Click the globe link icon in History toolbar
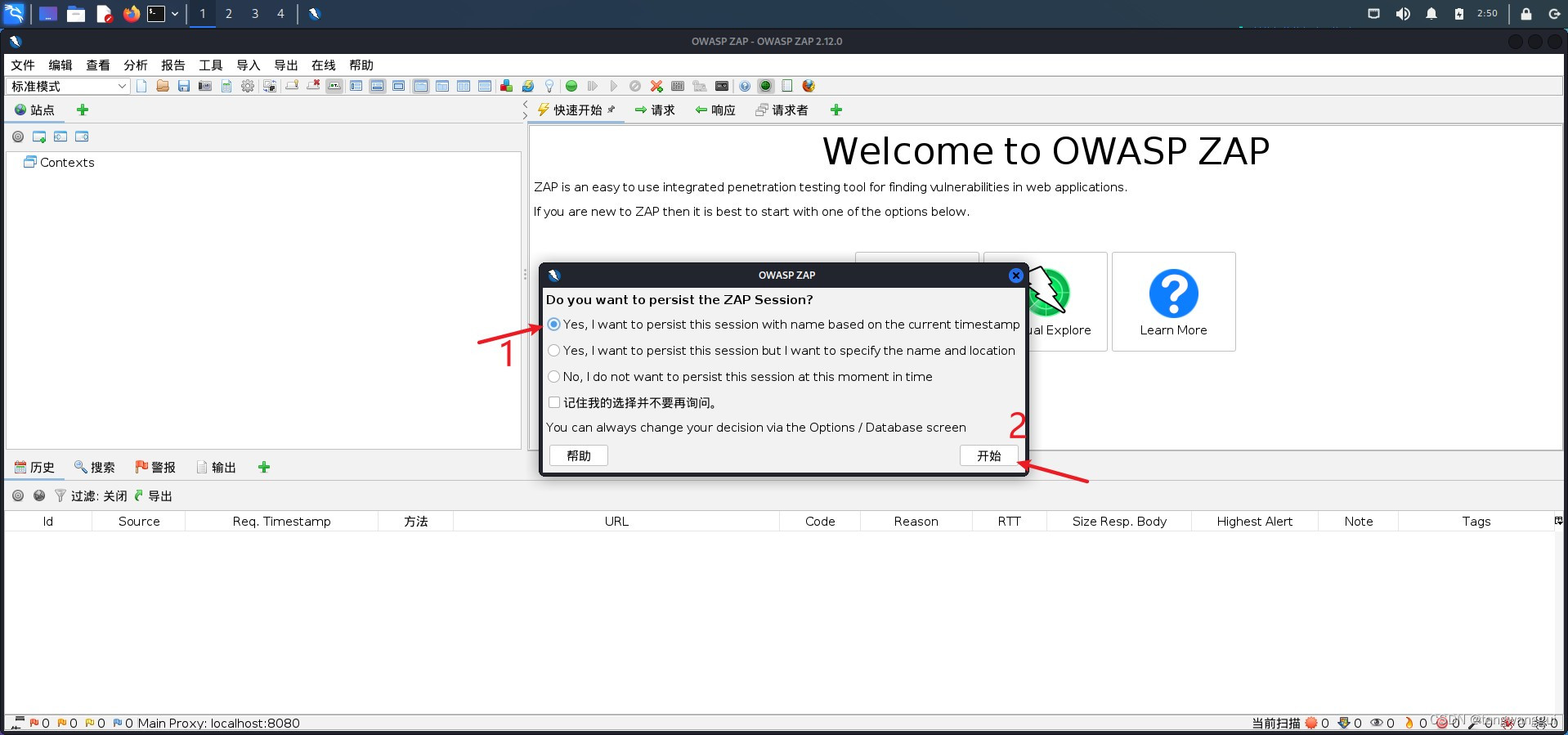Screen dimensions: 1568x735 click(39, 495)
